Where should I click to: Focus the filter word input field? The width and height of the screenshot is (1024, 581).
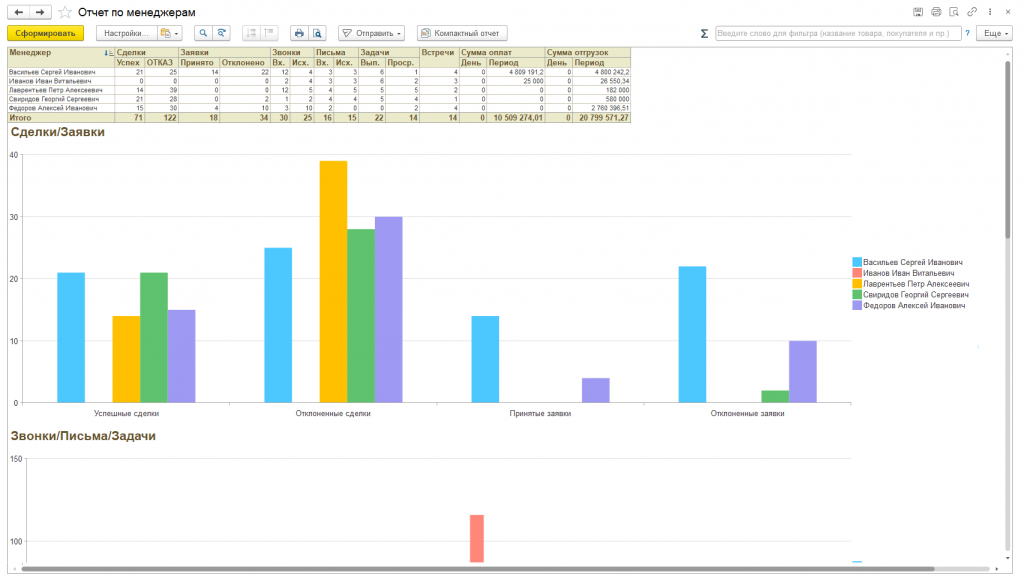click(838, 33)
